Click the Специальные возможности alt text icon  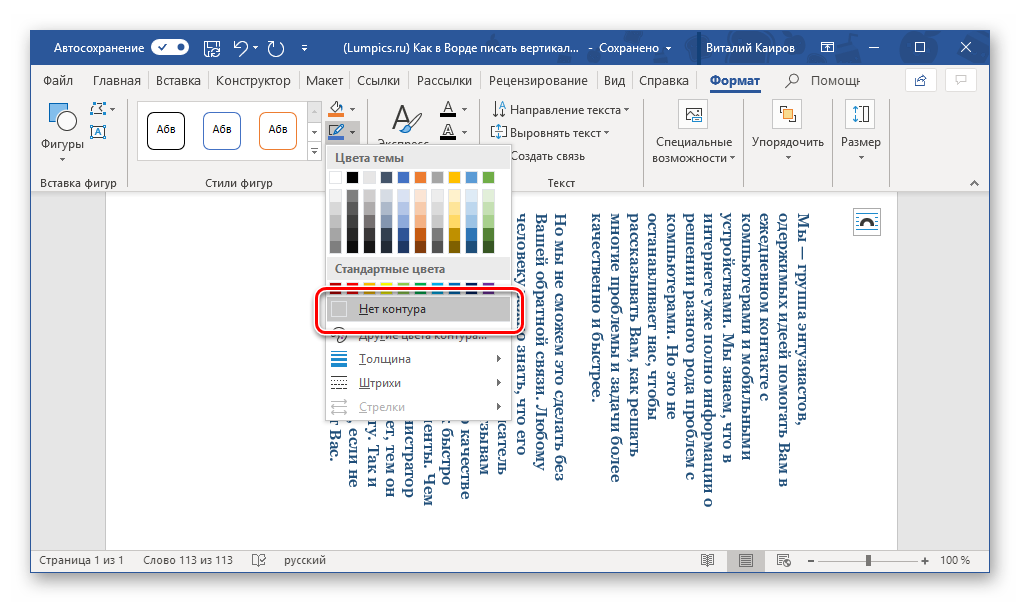point(692,114)
